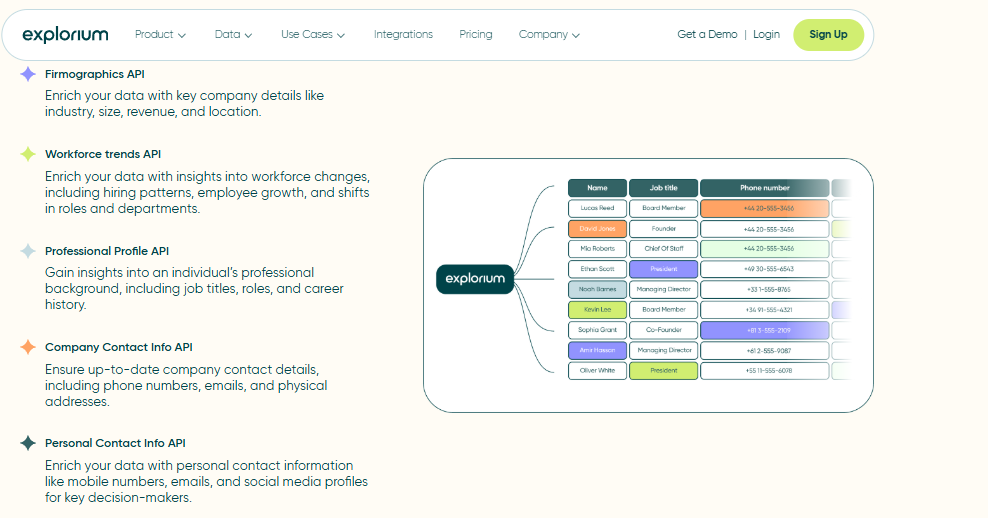Click the Mia Roberts name cell
The height and width of the screenshot is (518, 988).
(x=597, y=249)
